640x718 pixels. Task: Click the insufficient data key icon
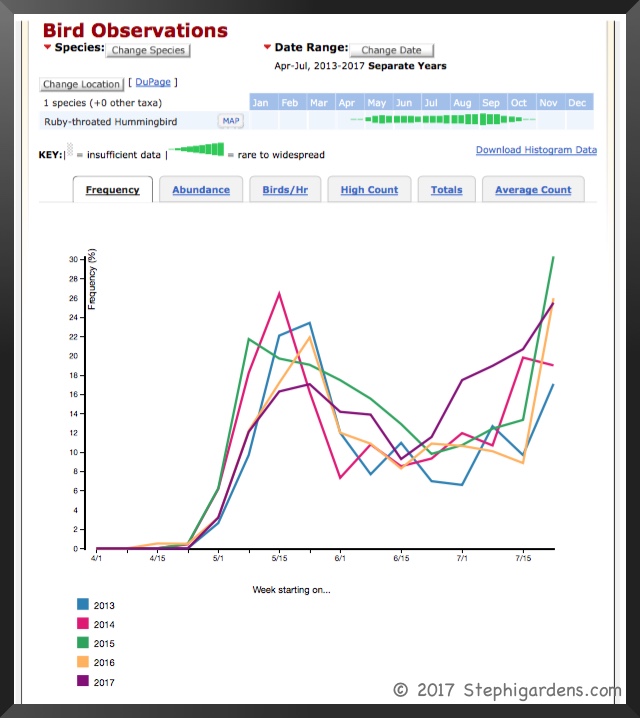[69, 154]
